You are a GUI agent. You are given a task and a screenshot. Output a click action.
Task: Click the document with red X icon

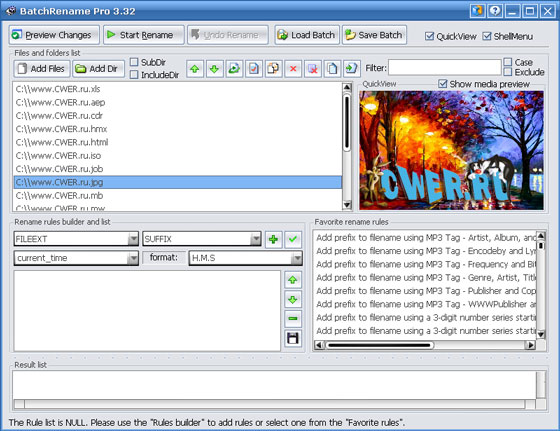coord(313,69)
